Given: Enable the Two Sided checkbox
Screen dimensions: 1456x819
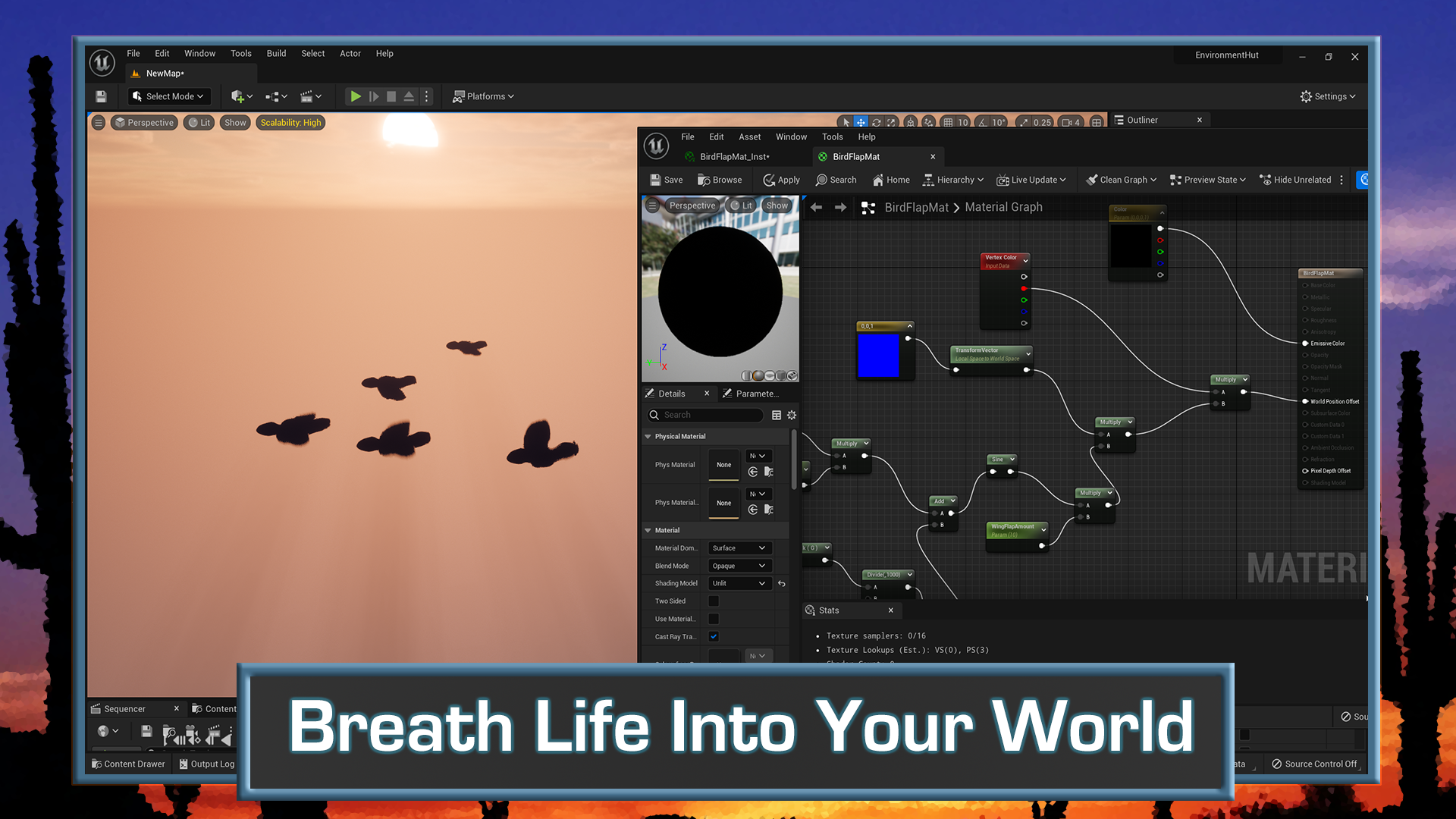Looking at the screenshot, I should [713, 601].
